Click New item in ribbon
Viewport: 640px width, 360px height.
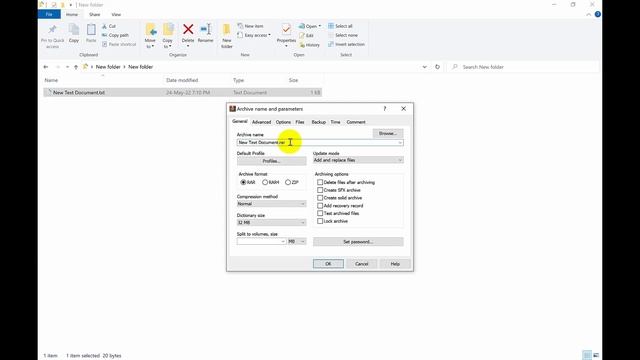click(x=250, y=26)
